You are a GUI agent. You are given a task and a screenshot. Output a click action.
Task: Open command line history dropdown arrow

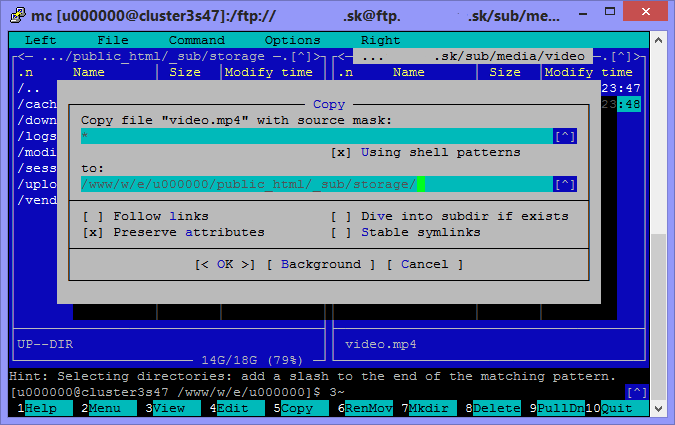(x=636, y=392)
